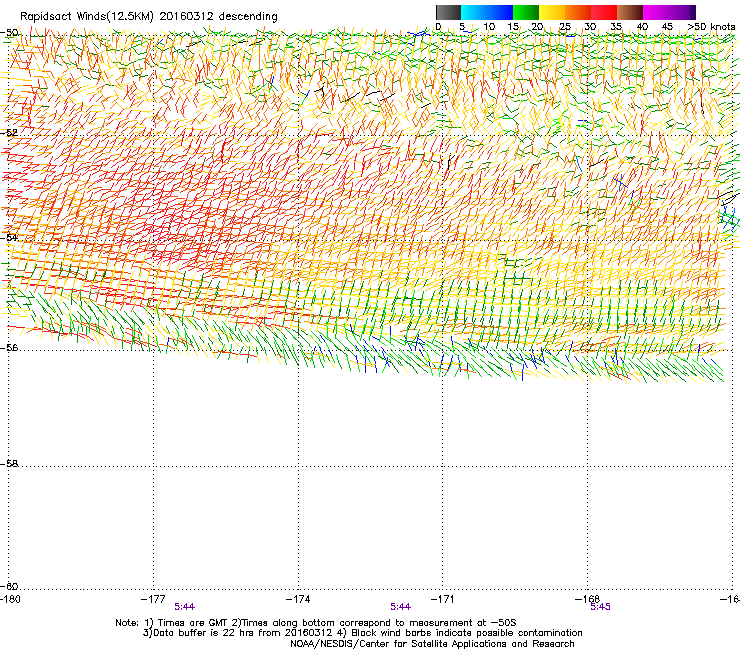Click the gray 0-5 knots color swatch
The height and width of the screenshot is (650, 740).
click(448, 12)
